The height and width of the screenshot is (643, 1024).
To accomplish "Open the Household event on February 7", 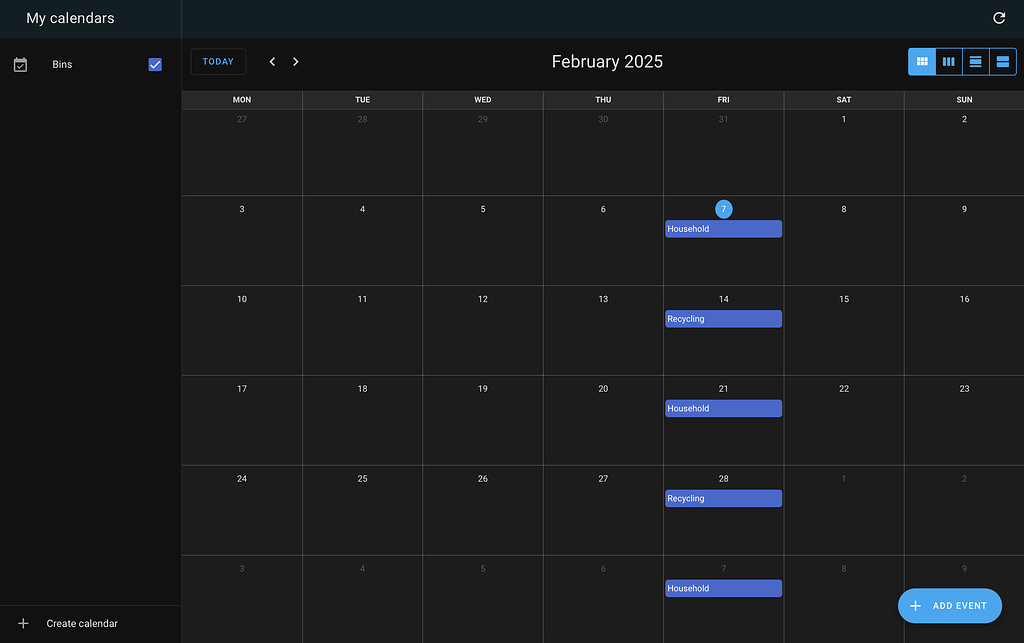I will click(723, 228).
